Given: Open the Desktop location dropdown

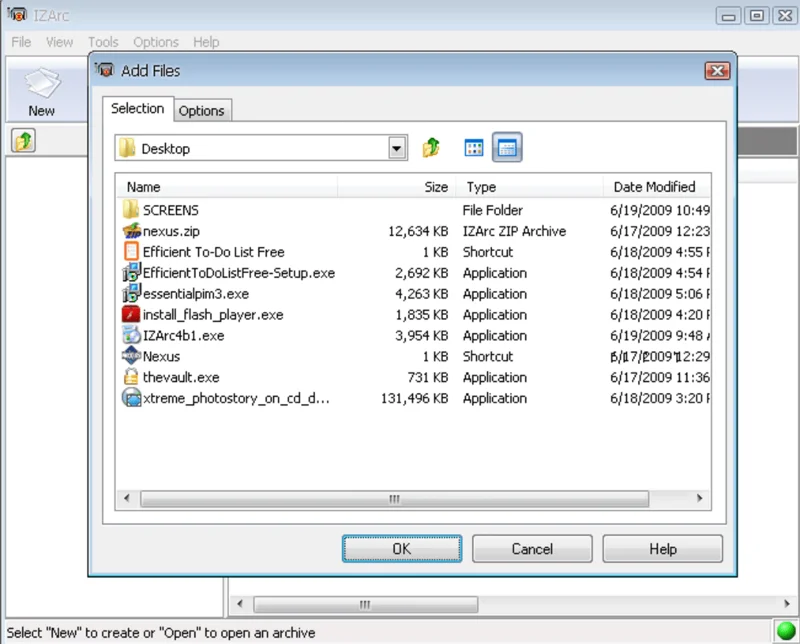Looking at the screenshot, I should (397, 147).
